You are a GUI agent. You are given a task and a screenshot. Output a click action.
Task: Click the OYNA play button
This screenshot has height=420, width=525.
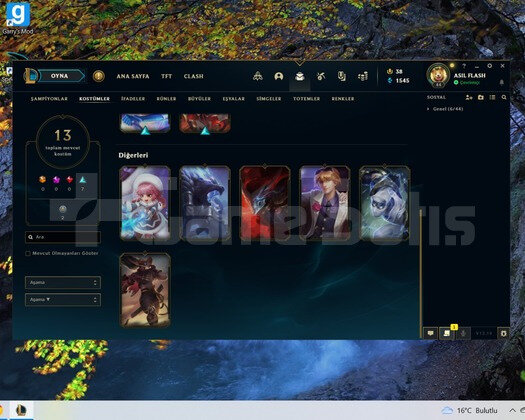click(61, 76)
